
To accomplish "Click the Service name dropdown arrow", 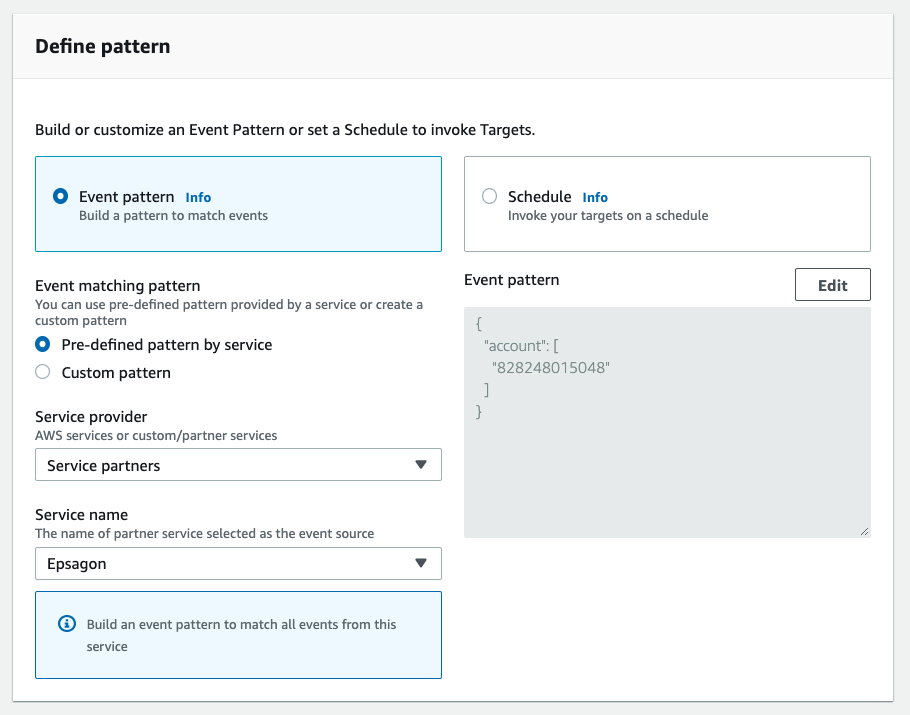I will (x=421, y=563).
